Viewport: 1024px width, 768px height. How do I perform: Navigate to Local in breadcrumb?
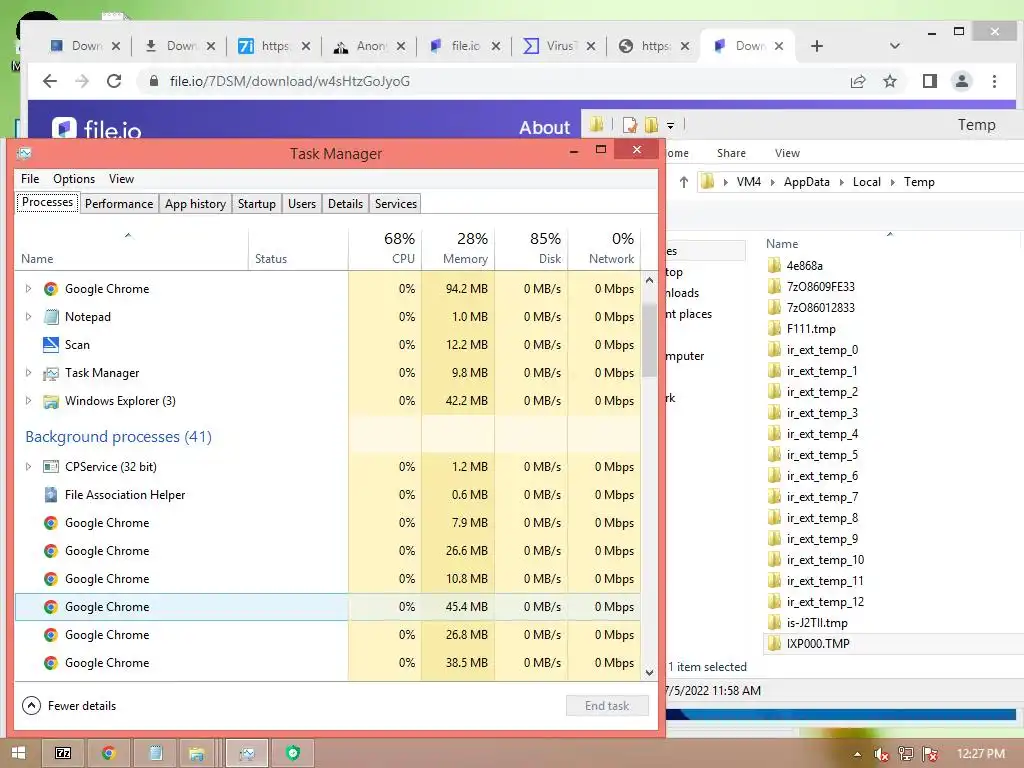point(867,182)
